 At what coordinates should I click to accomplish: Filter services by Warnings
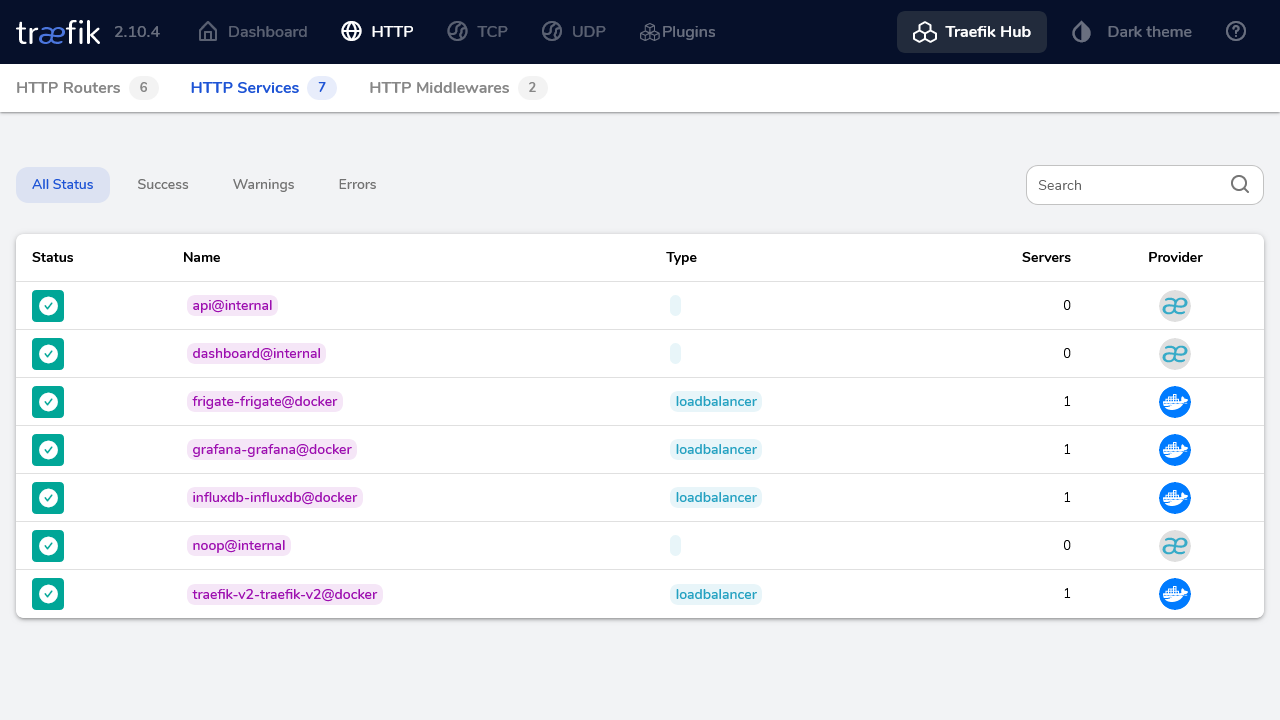coord(263,185)
